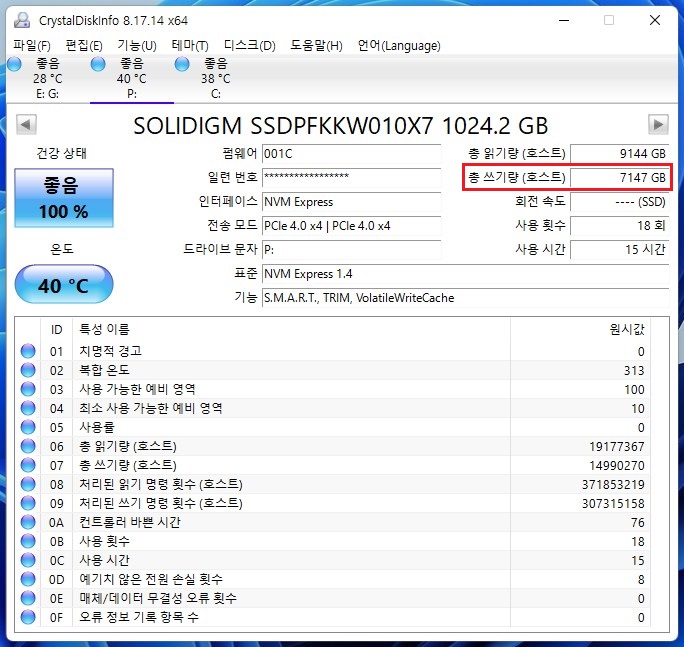The image size is (684, 647).
Task: Select the C: disk status orb
Action: pyautogui.click(x=182, y=64)
